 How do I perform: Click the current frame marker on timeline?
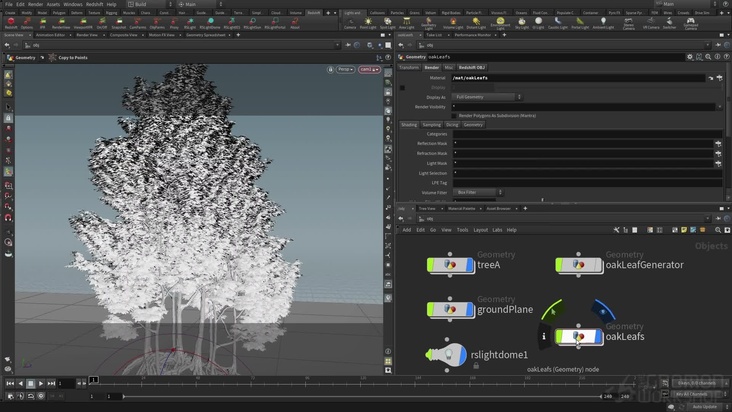point(94,380)
